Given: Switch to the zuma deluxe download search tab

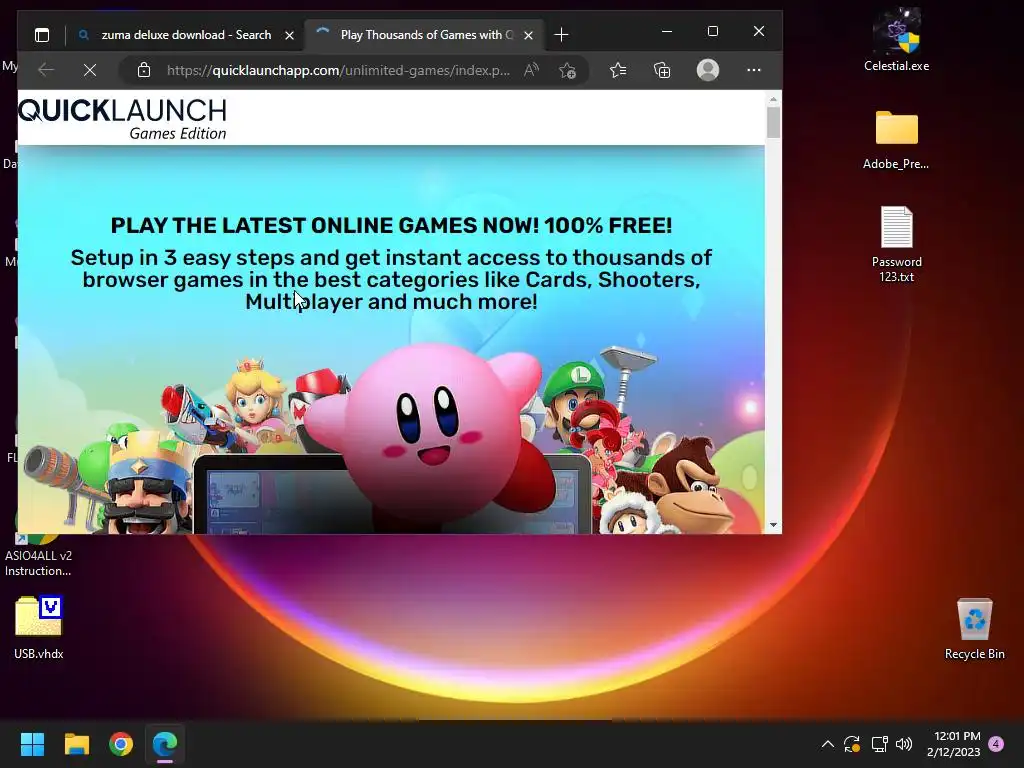Looking at the screenshot, I should pyautogui.click(x=186, y=35).
